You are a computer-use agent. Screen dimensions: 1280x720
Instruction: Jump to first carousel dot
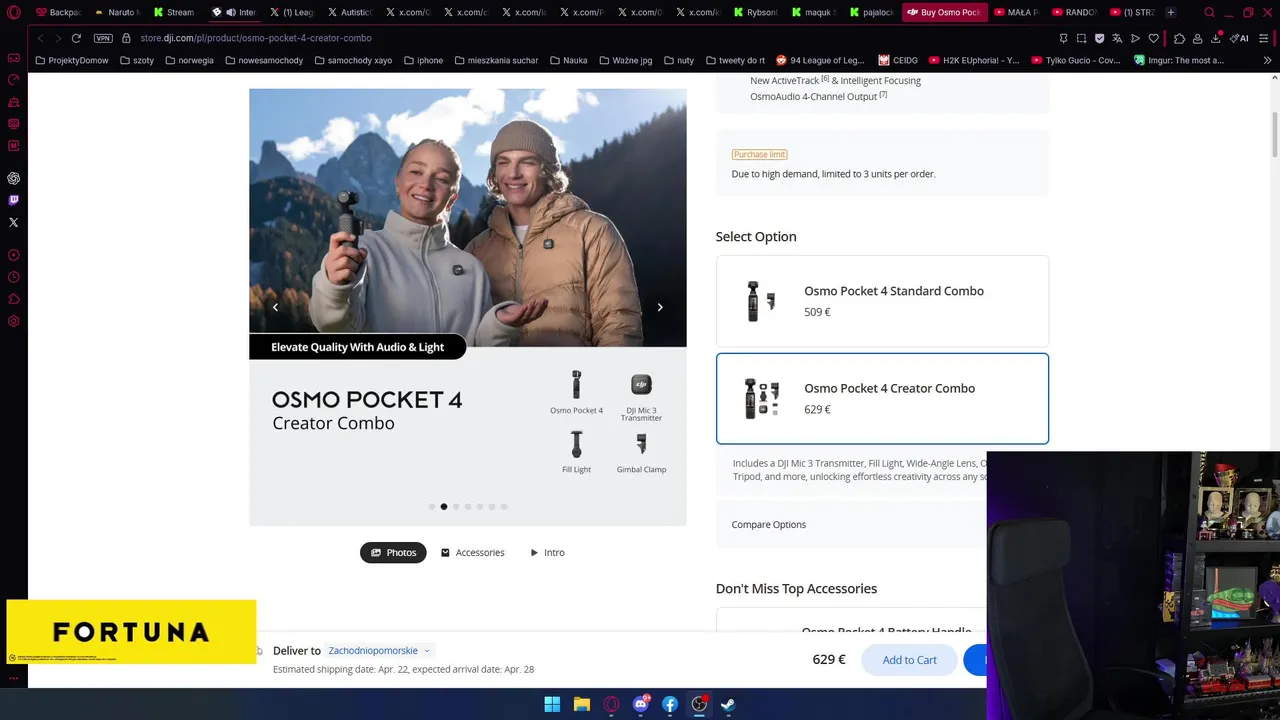tap(432, 507)
